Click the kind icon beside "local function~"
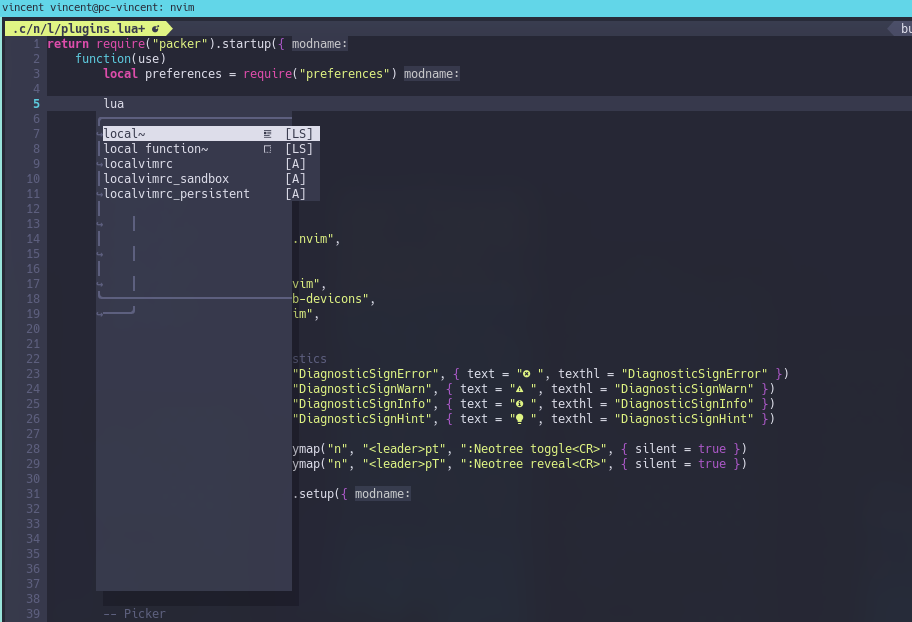The image size is (912, 622). 267,148
